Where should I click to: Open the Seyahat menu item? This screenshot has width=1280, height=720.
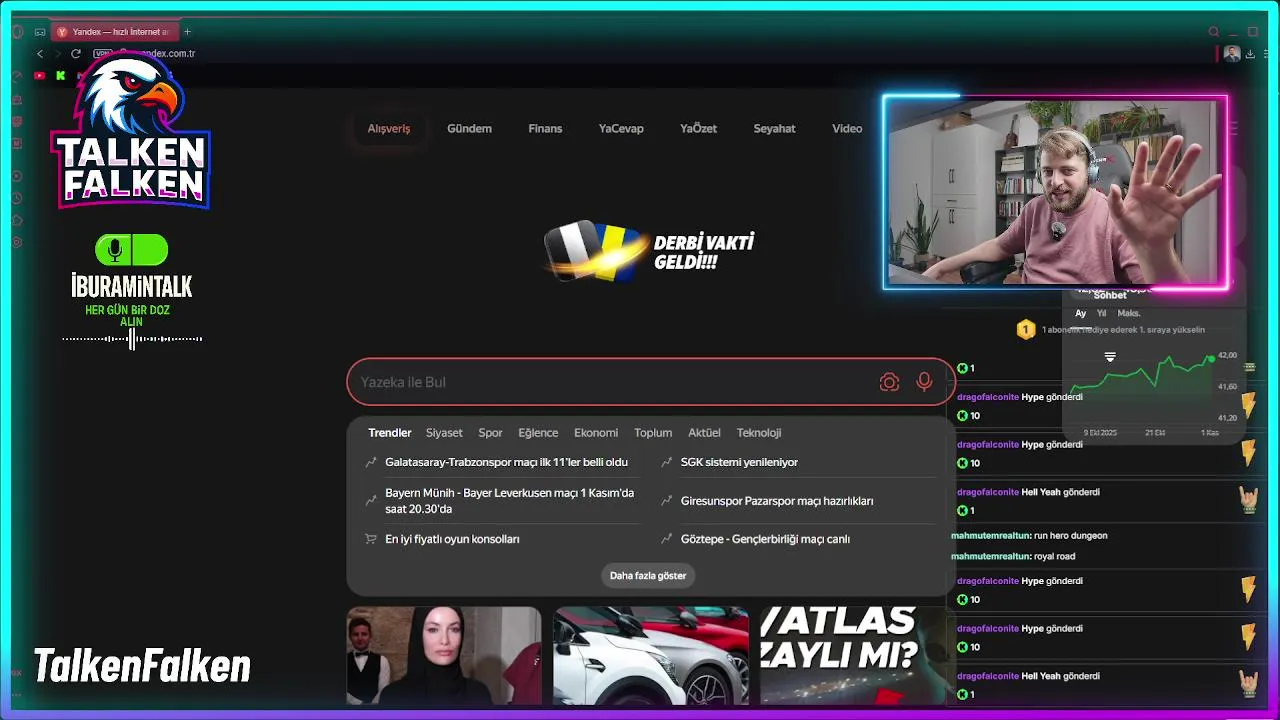point(774,128)
